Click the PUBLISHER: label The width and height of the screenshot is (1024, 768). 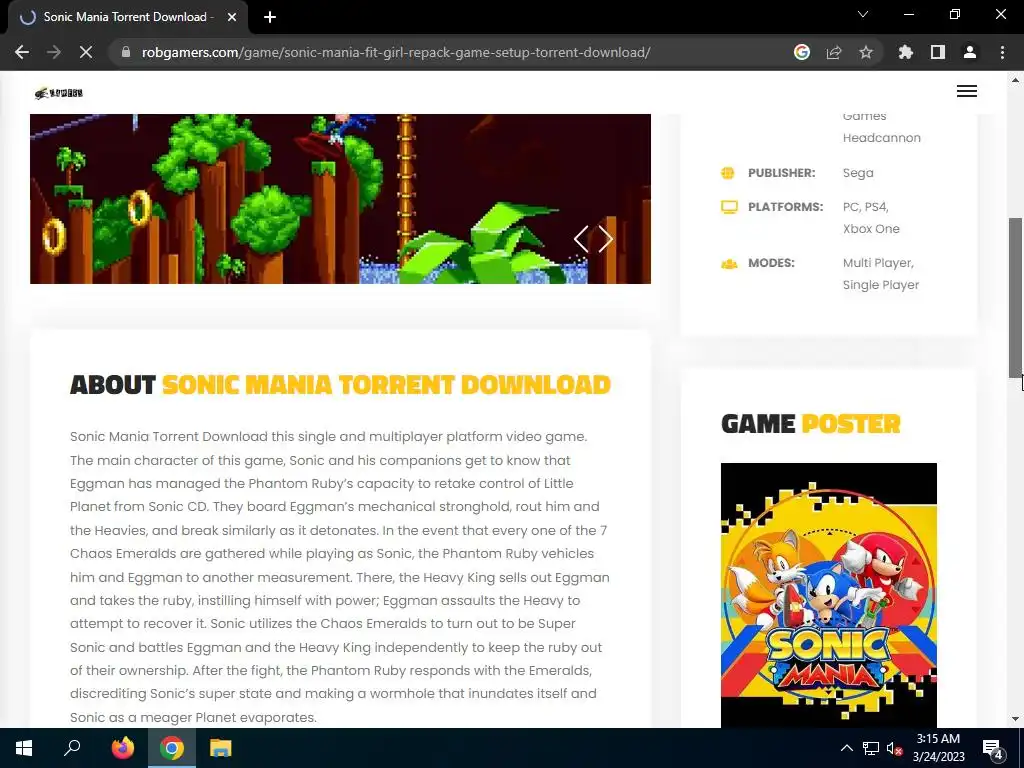coord(782,173)
